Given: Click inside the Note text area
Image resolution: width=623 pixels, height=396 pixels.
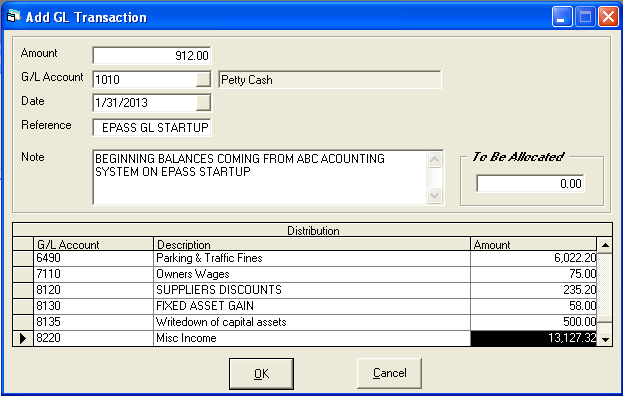Looking at the screenshot, I should tap(260, 177).
